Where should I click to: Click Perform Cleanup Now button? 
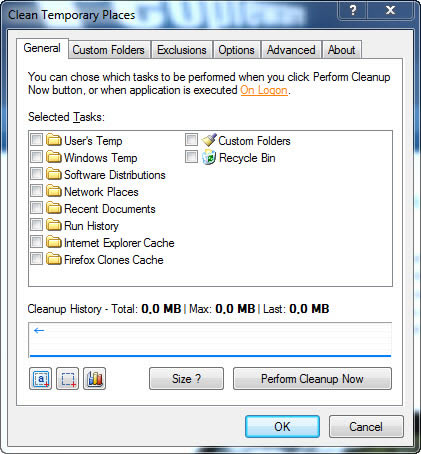(312, 379)
